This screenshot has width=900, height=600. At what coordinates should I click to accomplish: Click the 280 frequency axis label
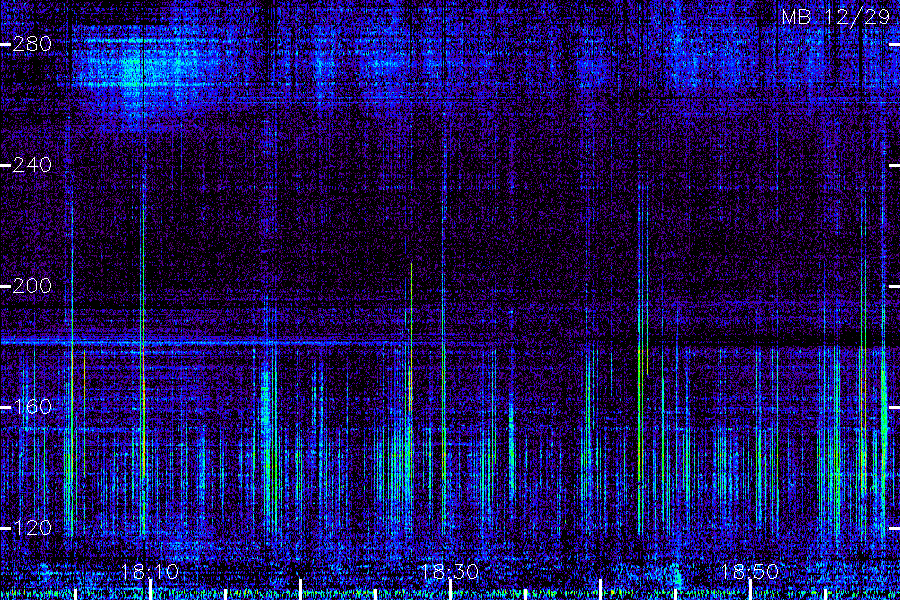pos(32,44)
